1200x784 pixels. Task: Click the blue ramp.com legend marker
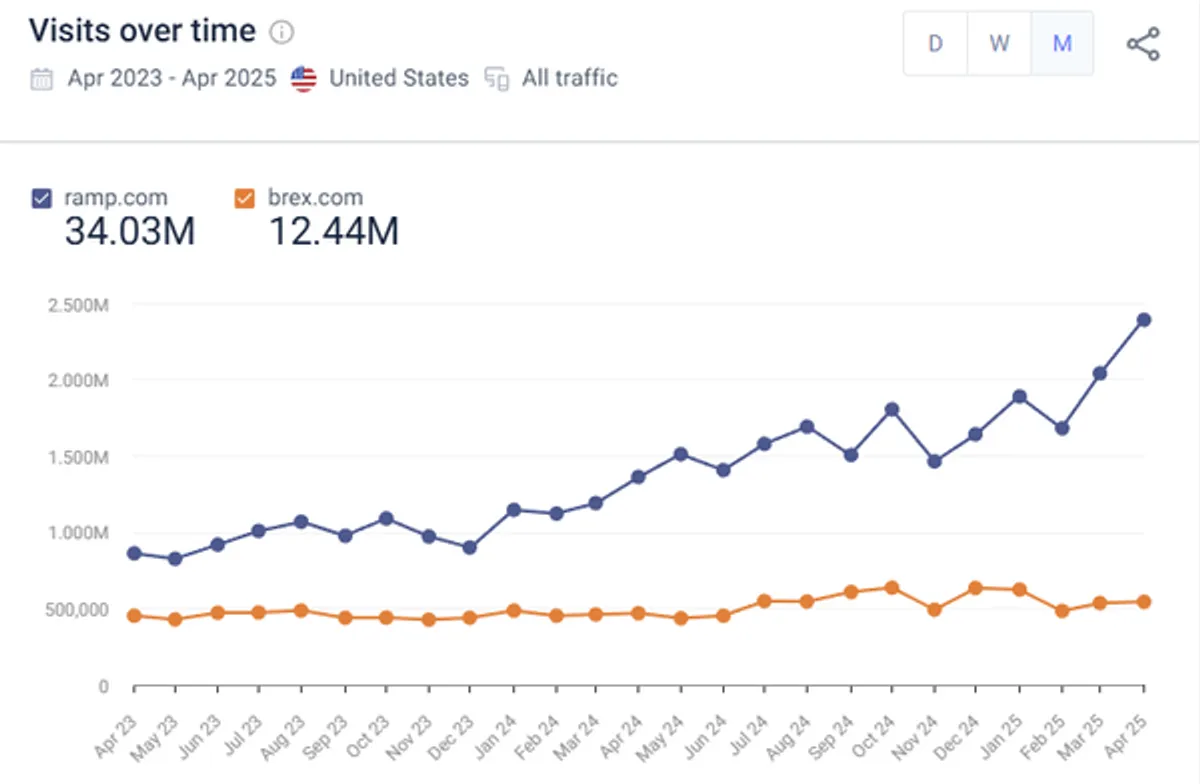pos(40,197)
